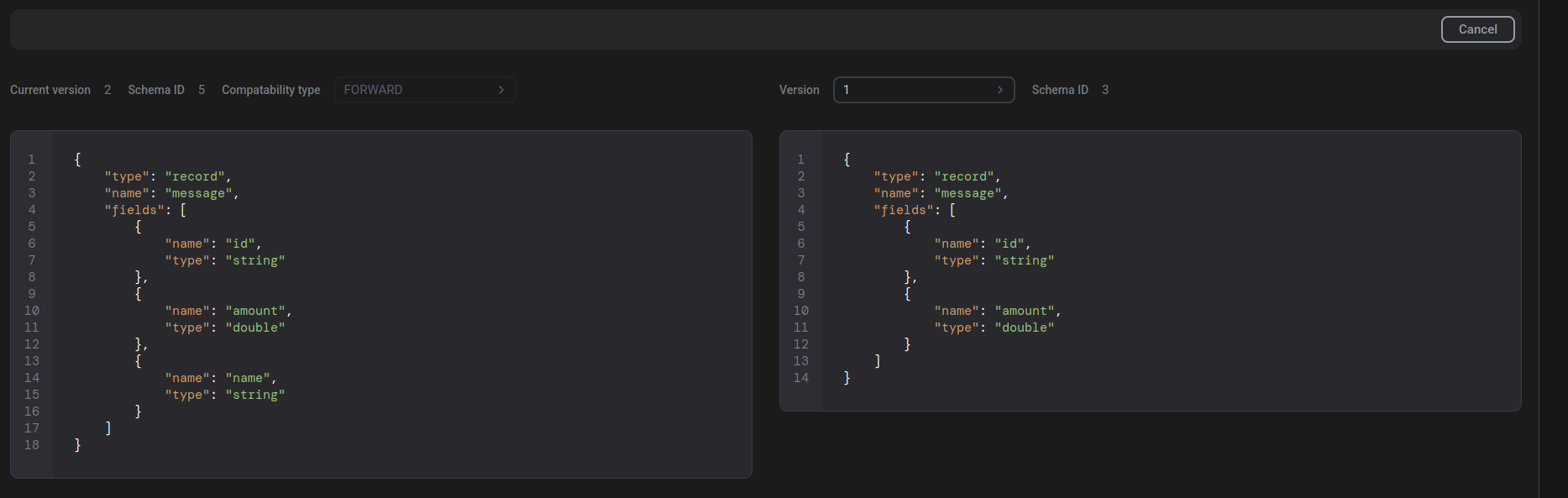Image resolution: width=1568 pixels, height=498 pixels.
Task: Click line number 1 in current version schema
Action: (x=32, y=160)
